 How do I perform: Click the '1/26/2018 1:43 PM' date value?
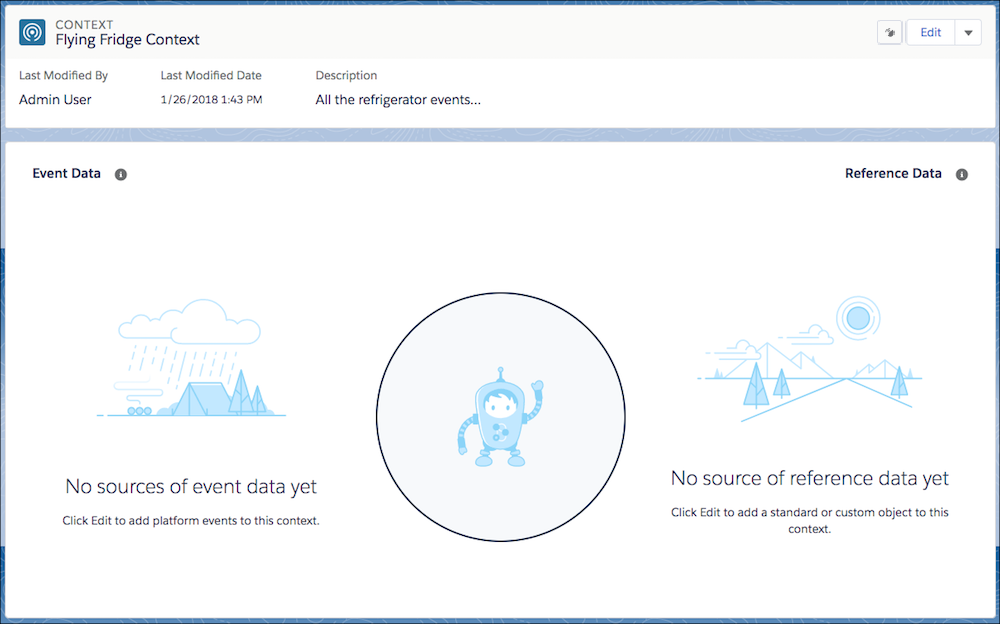(211, 100)
